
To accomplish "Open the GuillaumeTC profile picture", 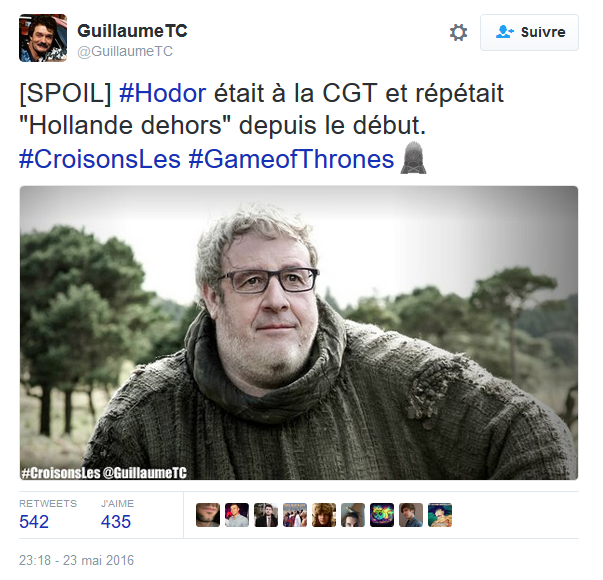I will [43, 38].
